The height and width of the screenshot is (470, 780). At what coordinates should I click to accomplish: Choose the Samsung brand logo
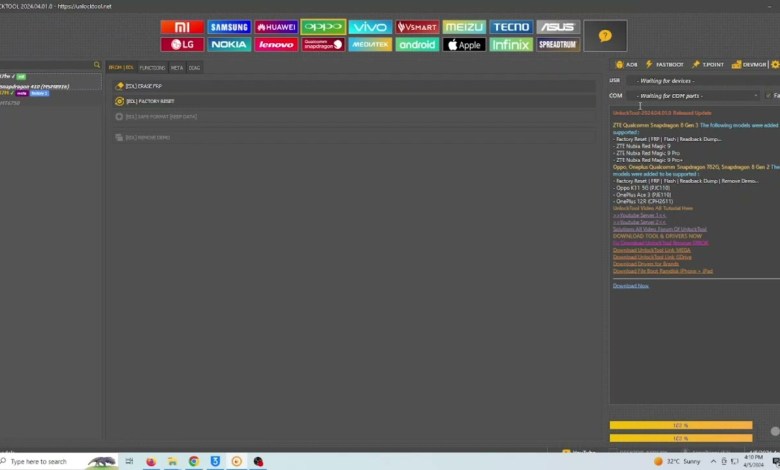click(229, 27)
